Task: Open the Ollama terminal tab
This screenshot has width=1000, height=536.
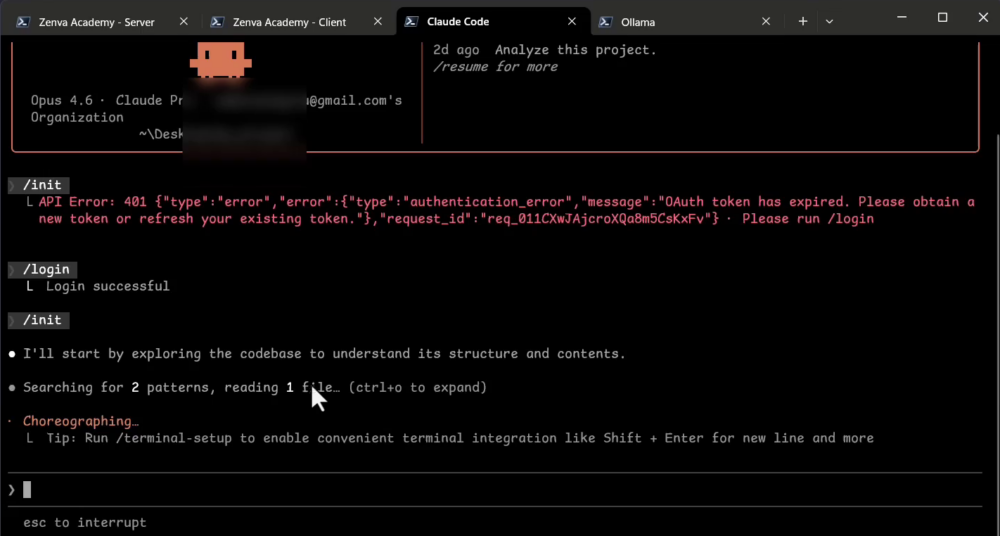Action: pos(638,22)
